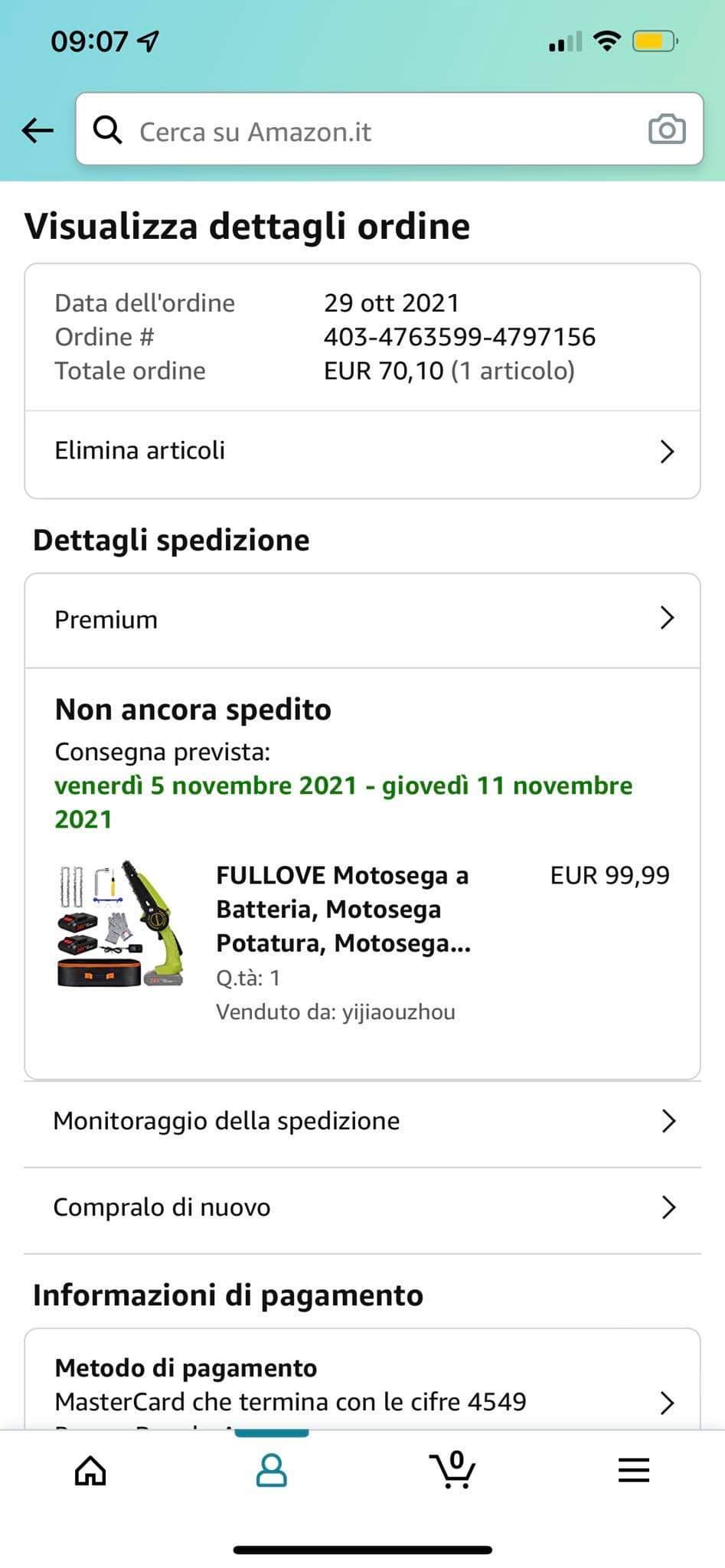
Task: Open Monitoraggio della spedizione chevron
Action: tap(668, 1121)
